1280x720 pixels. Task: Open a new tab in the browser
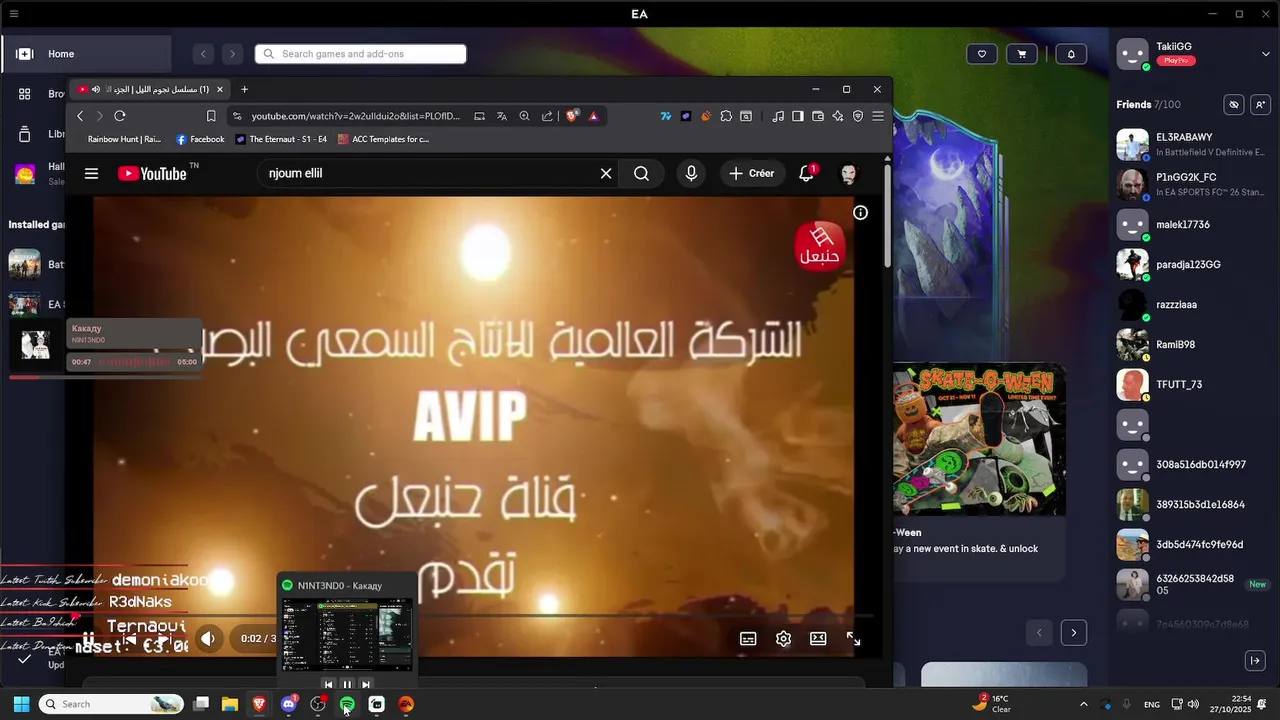tap(244, 89)
